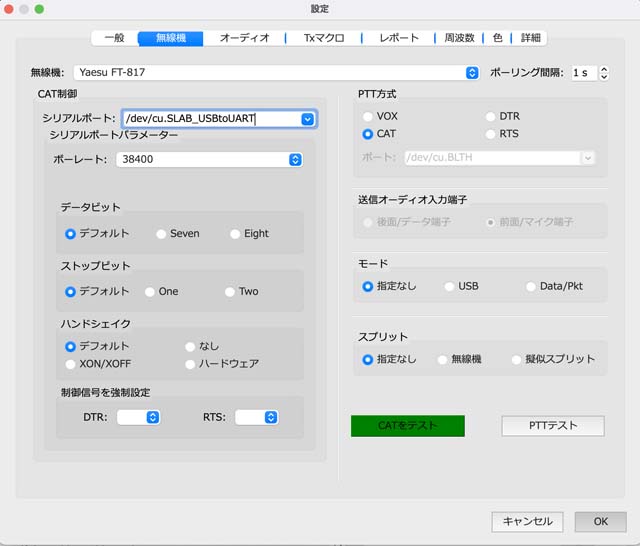640x546 pixels.
Task: Adjust the ポーリング間隔 stepper arrows
Action: (605, 73)
